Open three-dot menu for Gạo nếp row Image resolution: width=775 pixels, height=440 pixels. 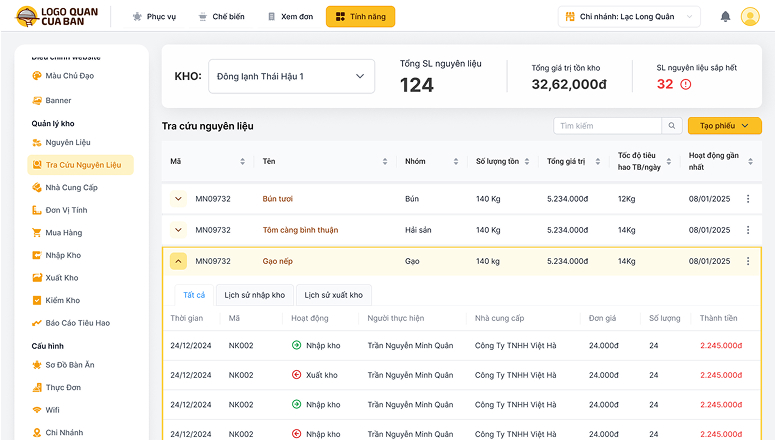pos(747,261)
